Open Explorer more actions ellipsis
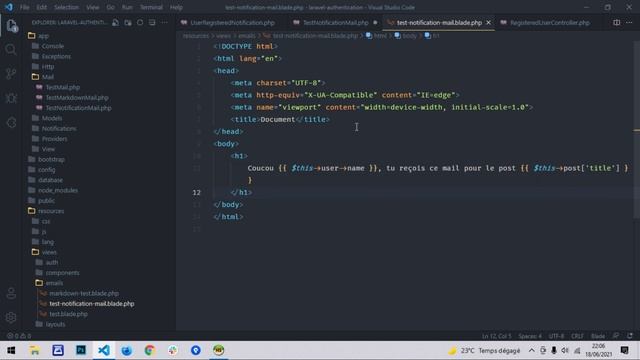Screen dimensions: 640x360 tap(164, 22)
